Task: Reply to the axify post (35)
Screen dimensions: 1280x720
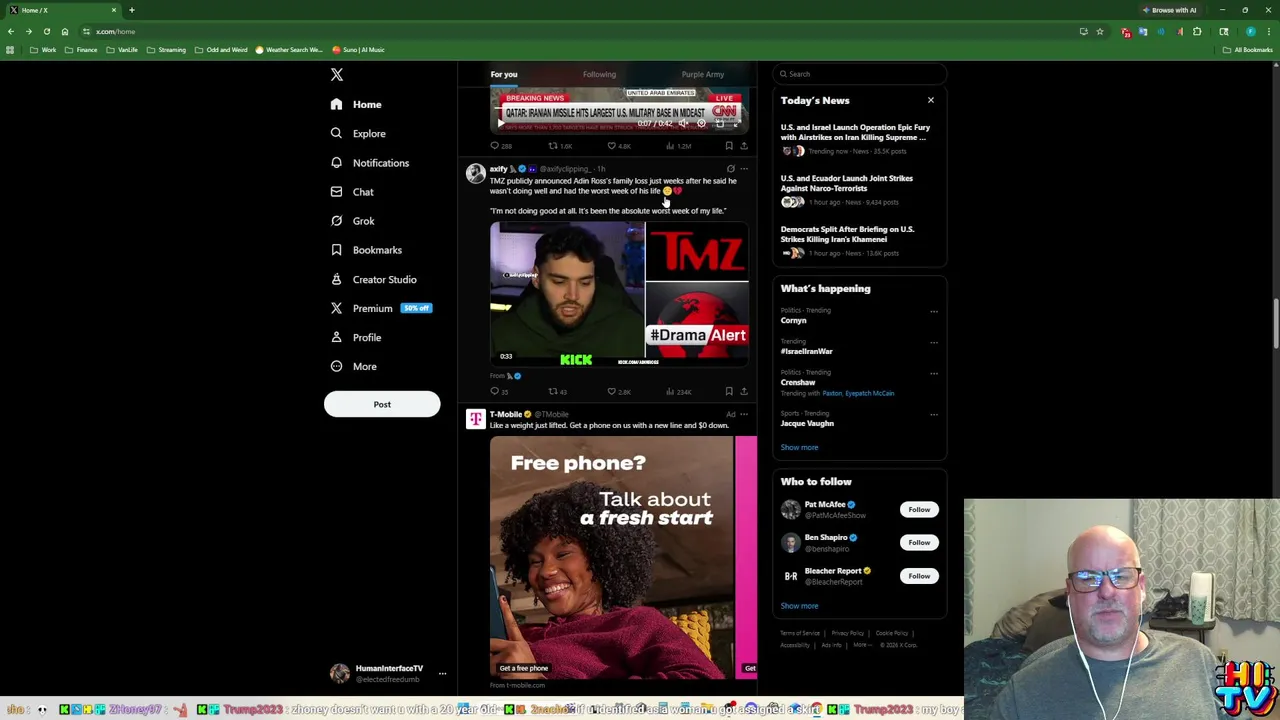Action: 499,391
